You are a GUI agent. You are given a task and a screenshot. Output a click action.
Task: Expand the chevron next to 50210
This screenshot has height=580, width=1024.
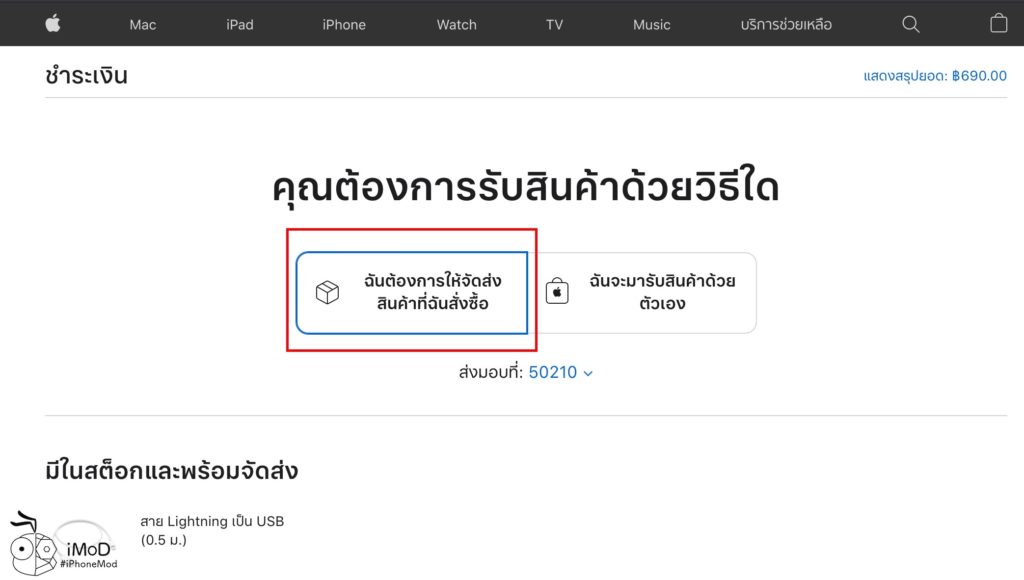[588, 373]
